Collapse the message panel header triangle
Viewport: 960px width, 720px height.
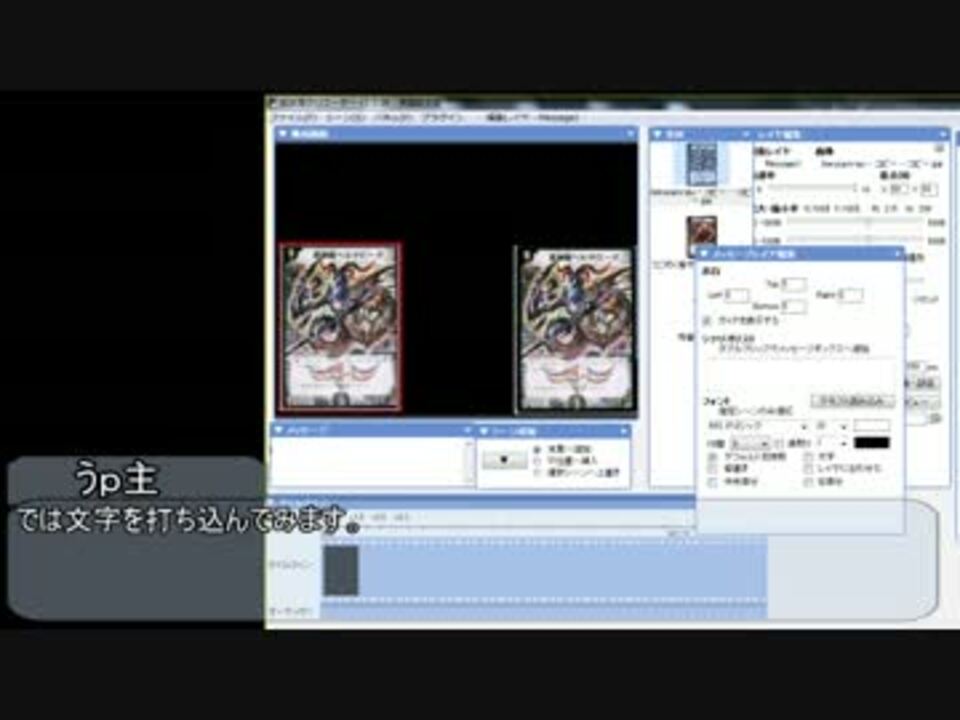click(279, 430)
